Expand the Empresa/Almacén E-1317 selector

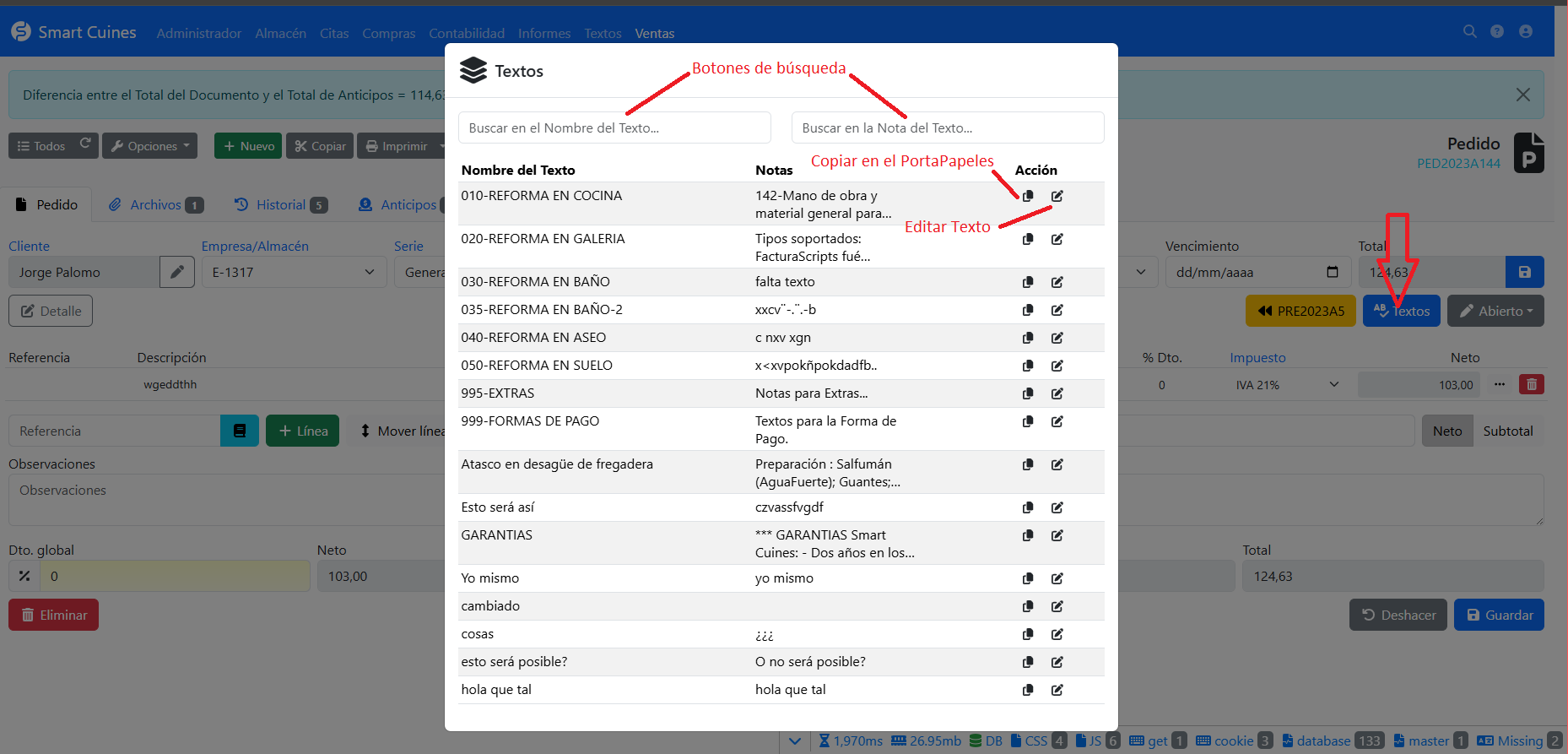tap(293, 272)
